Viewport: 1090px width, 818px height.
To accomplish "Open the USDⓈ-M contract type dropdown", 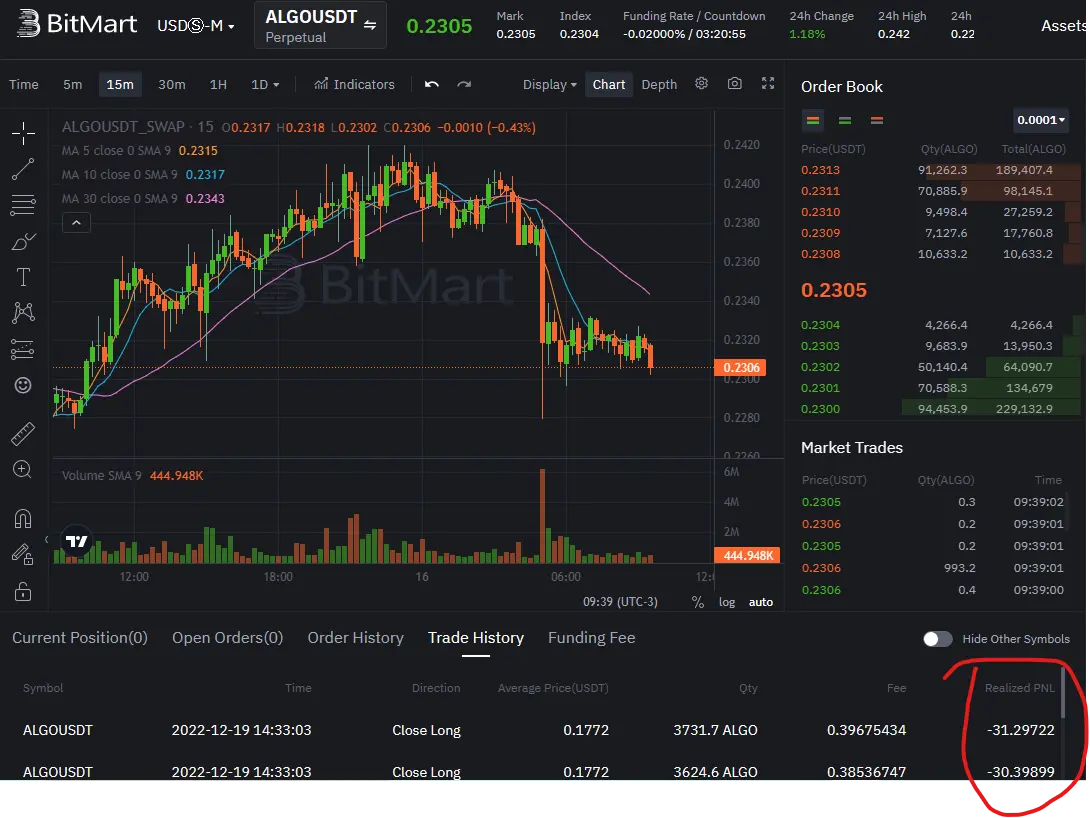I will [195, 26].
